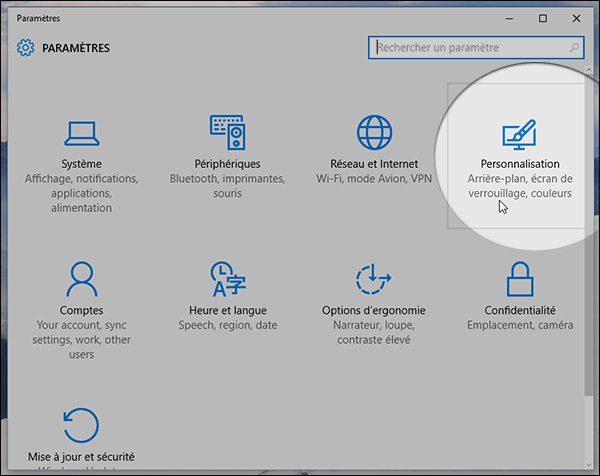This screenshot has width=600, height=476.
Task: Click the PARAMÈTRES gear icon
Action: [x=26, y=48]
